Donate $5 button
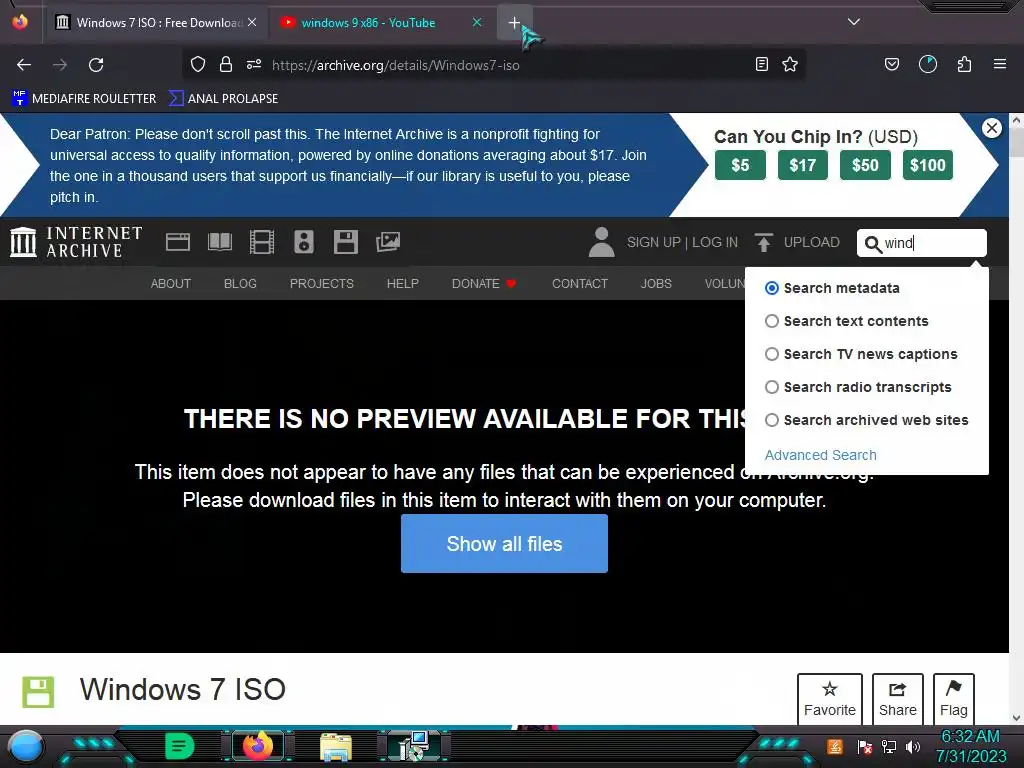The width and height of the screenshot is (1024, 768). pos(740,165)
